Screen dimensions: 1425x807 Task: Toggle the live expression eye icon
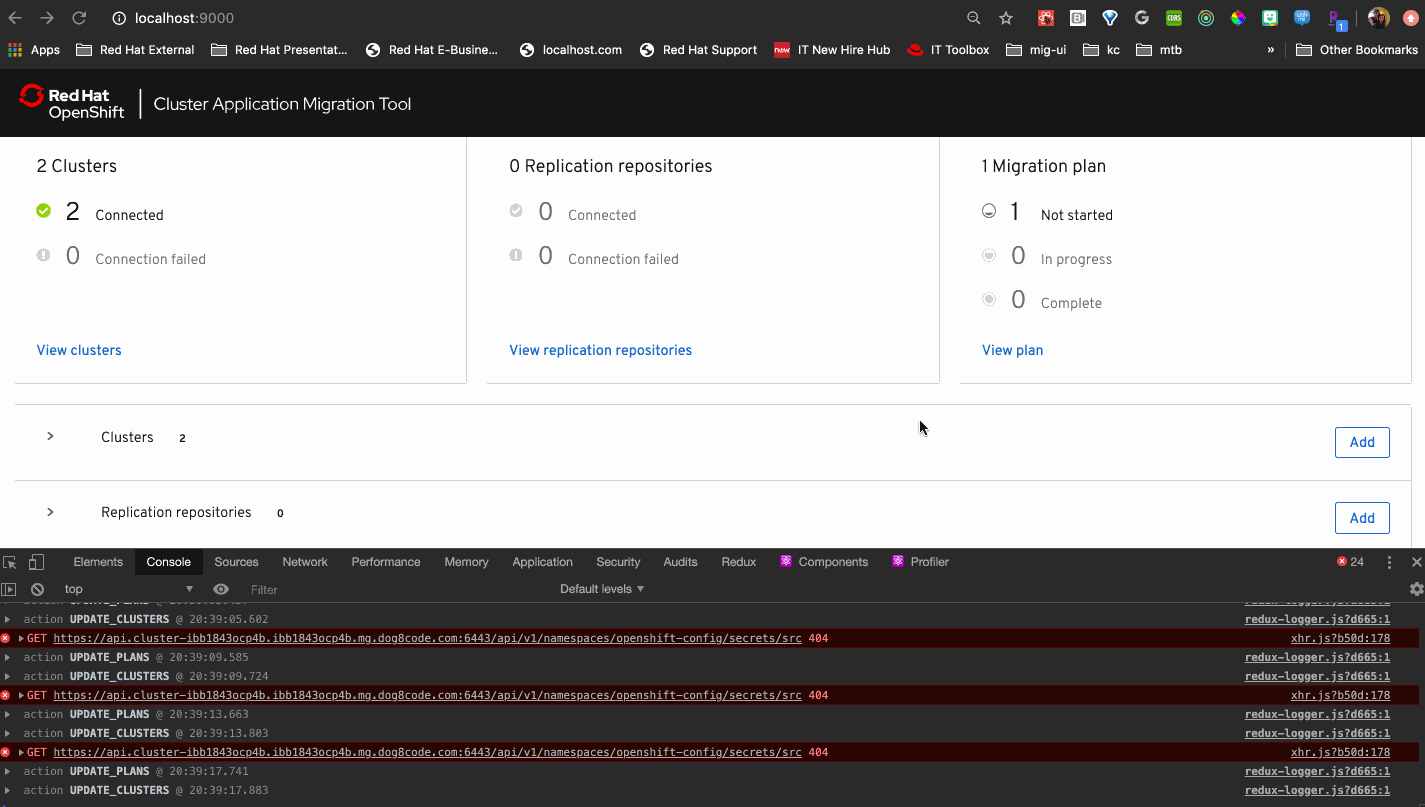point(221,589)
